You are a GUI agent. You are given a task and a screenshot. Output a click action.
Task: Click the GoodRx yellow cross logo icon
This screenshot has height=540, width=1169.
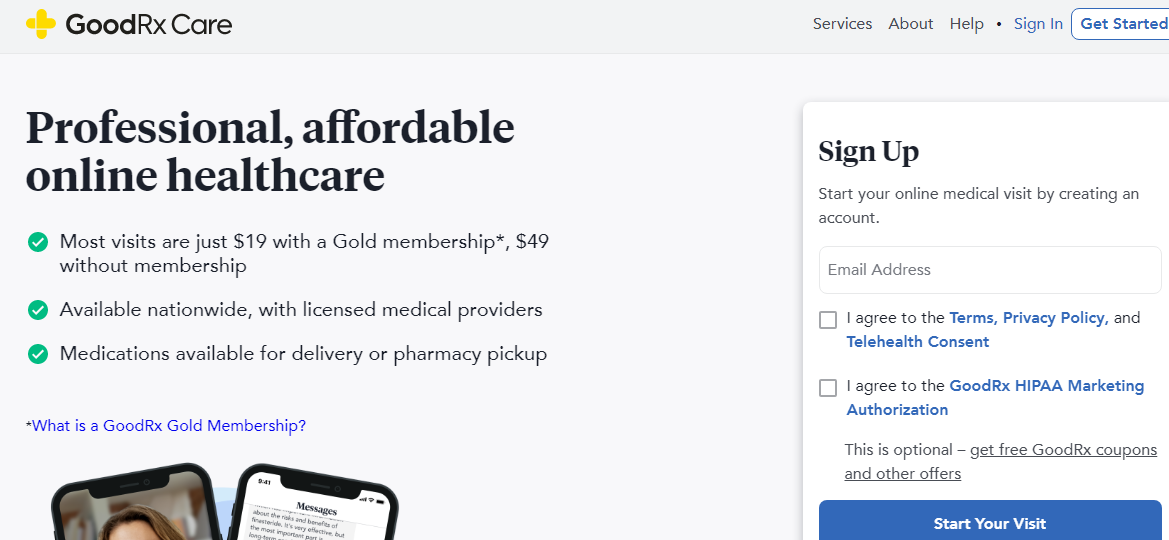pos(41,24)
